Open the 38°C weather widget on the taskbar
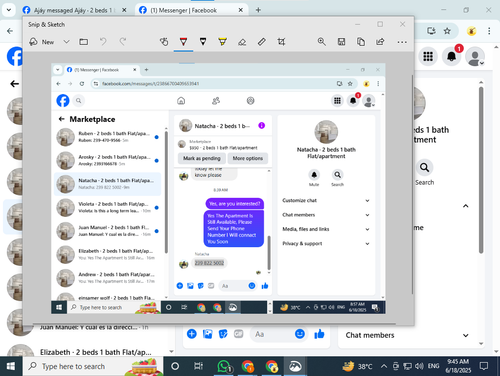The height and width of the screenshot is (376, 500). pyautogui.click(x=357, y=366)
